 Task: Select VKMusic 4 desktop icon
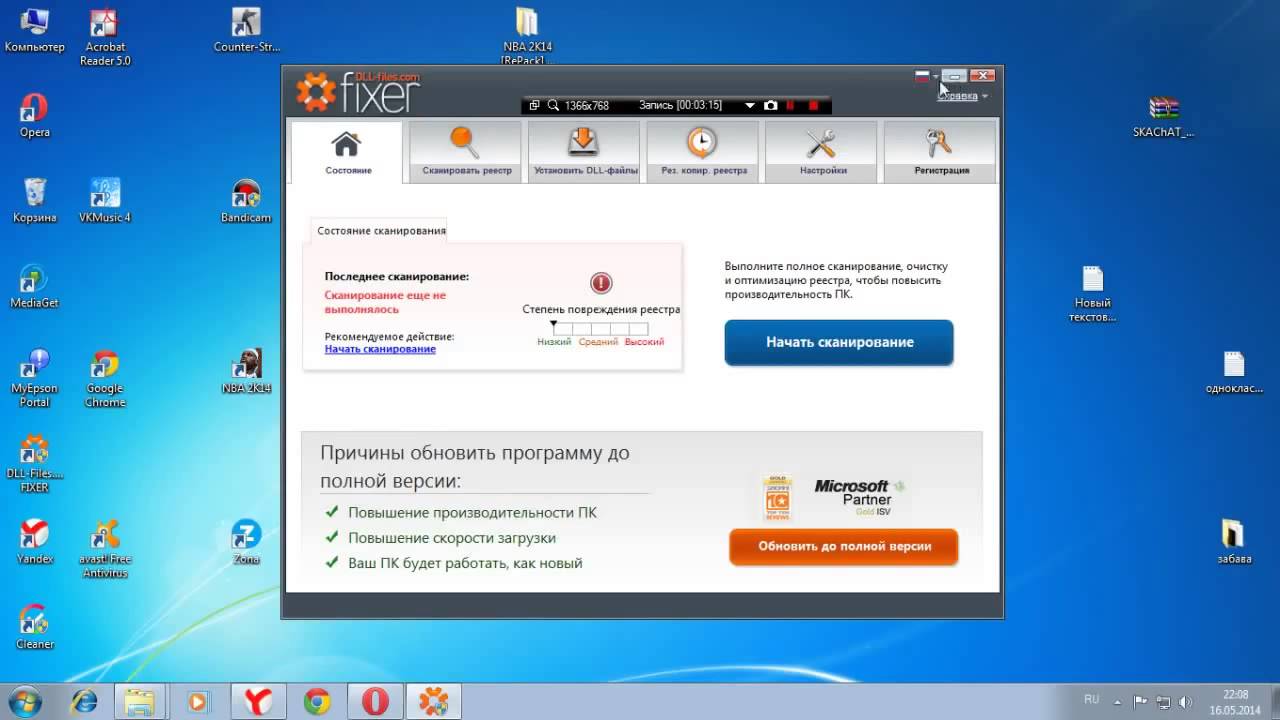[105, 201]
